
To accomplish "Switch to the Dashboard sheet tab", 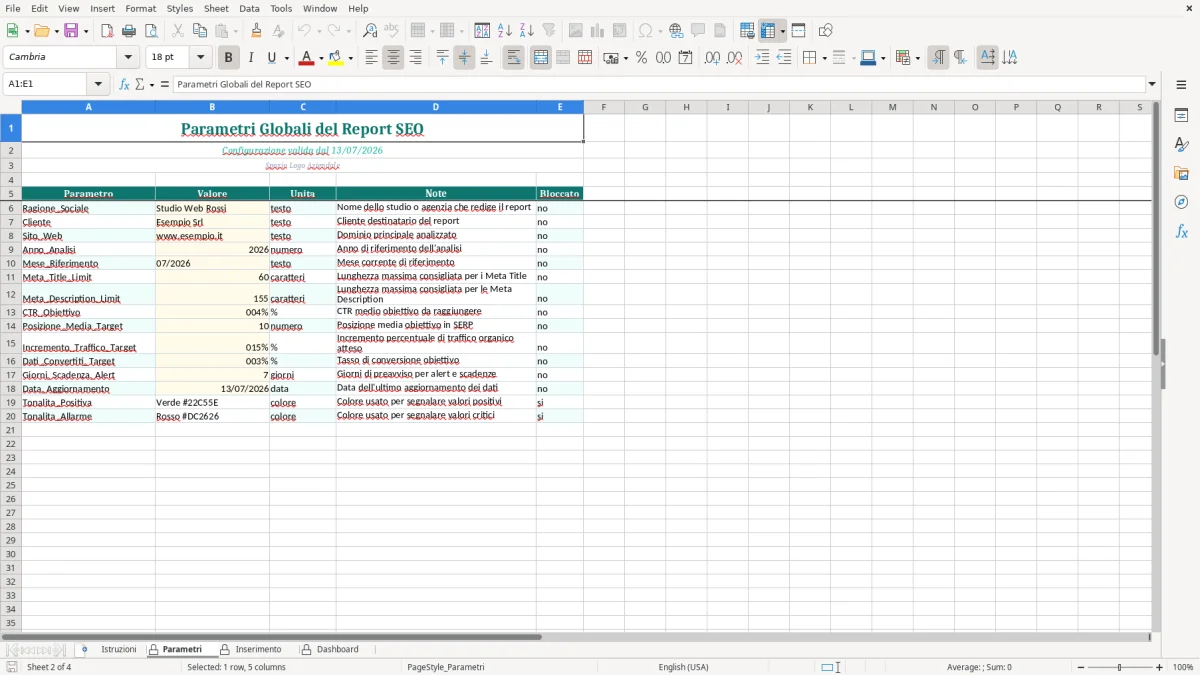I will click(x=337, y=649).
